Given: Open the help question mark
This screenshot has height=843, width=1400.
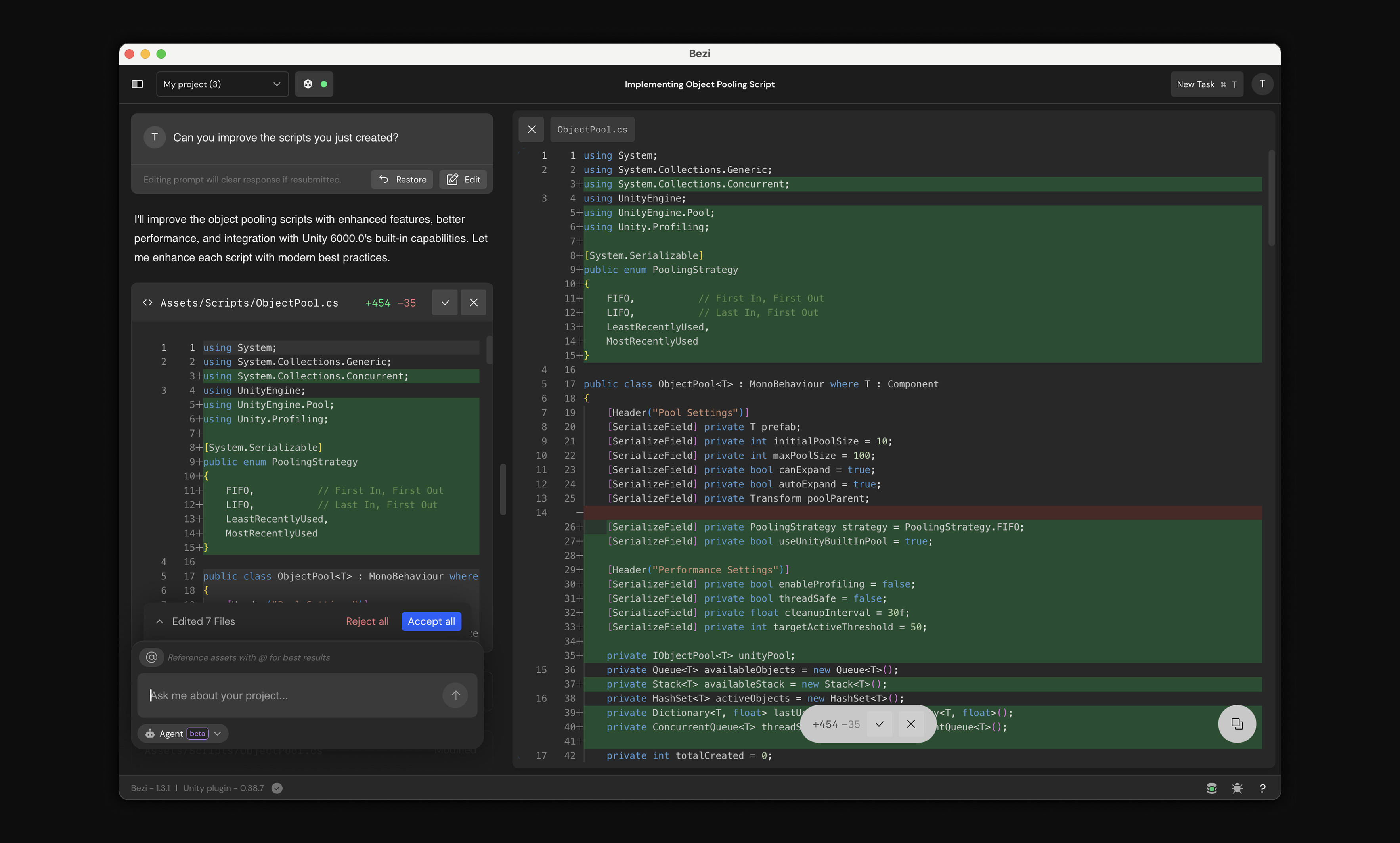Looking at the screenshot, I should click(1262, 788).
